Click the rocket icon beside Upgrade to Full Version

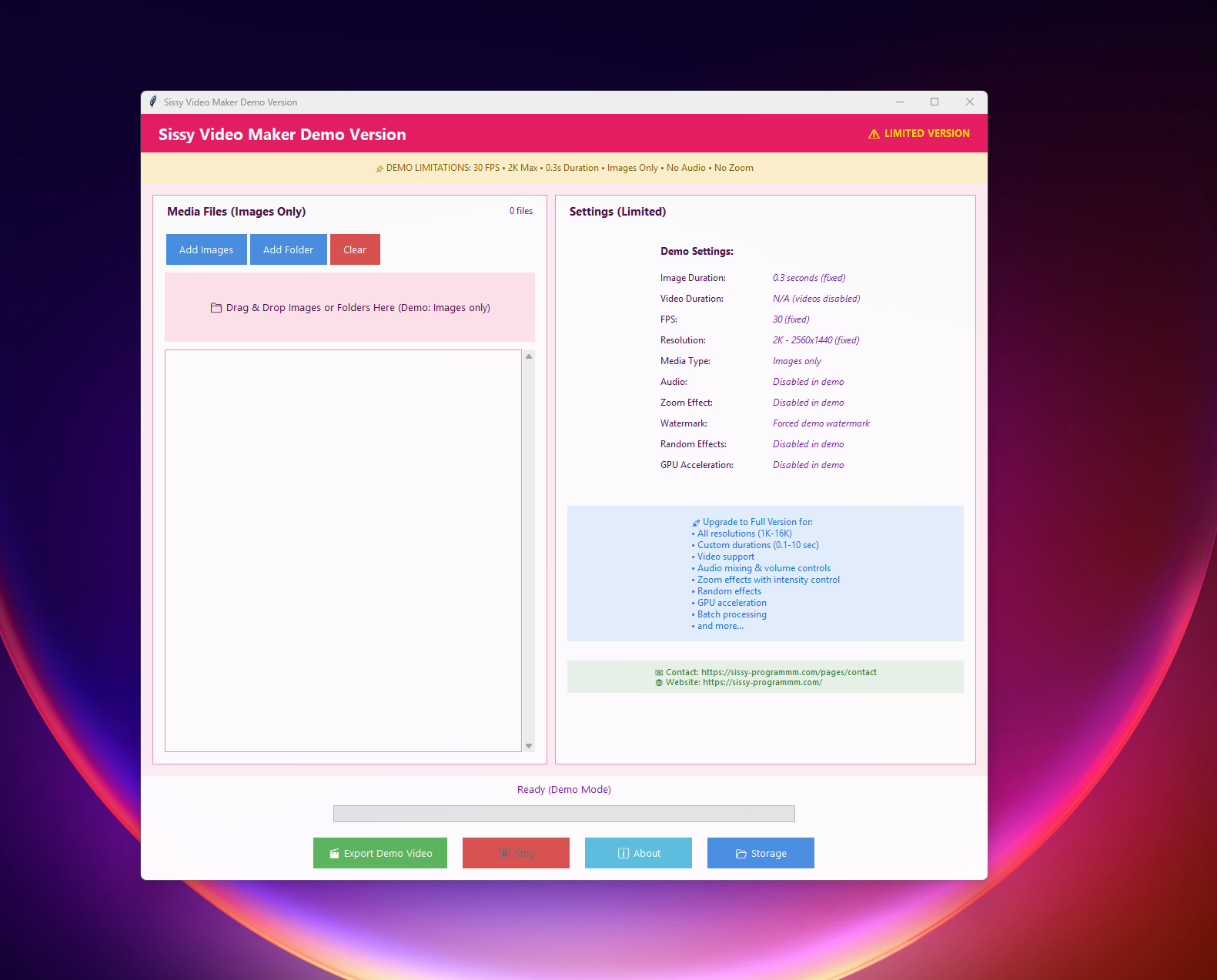(696, 523)
